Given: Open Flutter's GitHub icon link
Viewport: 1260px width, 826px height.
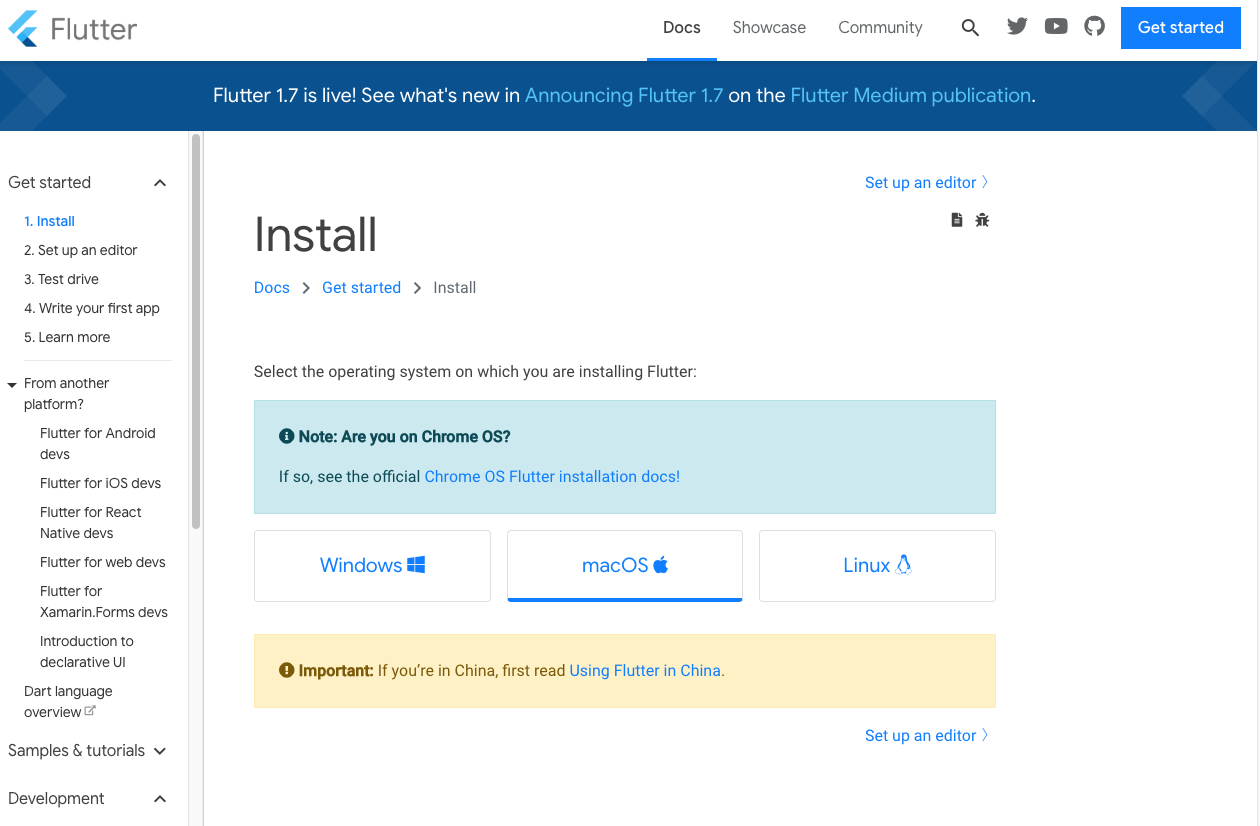Looking at the screenshot, I should (1095, 27).
